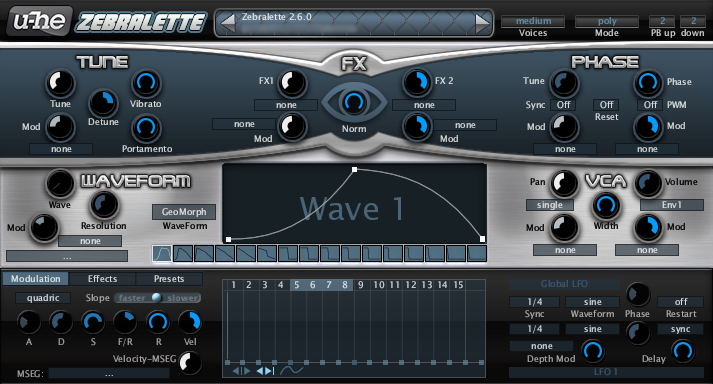The width and height of the screenshot is (713, 384).
Task: Open the Voices medium selector
Action: pyautogui.click(x=533, y=21)
